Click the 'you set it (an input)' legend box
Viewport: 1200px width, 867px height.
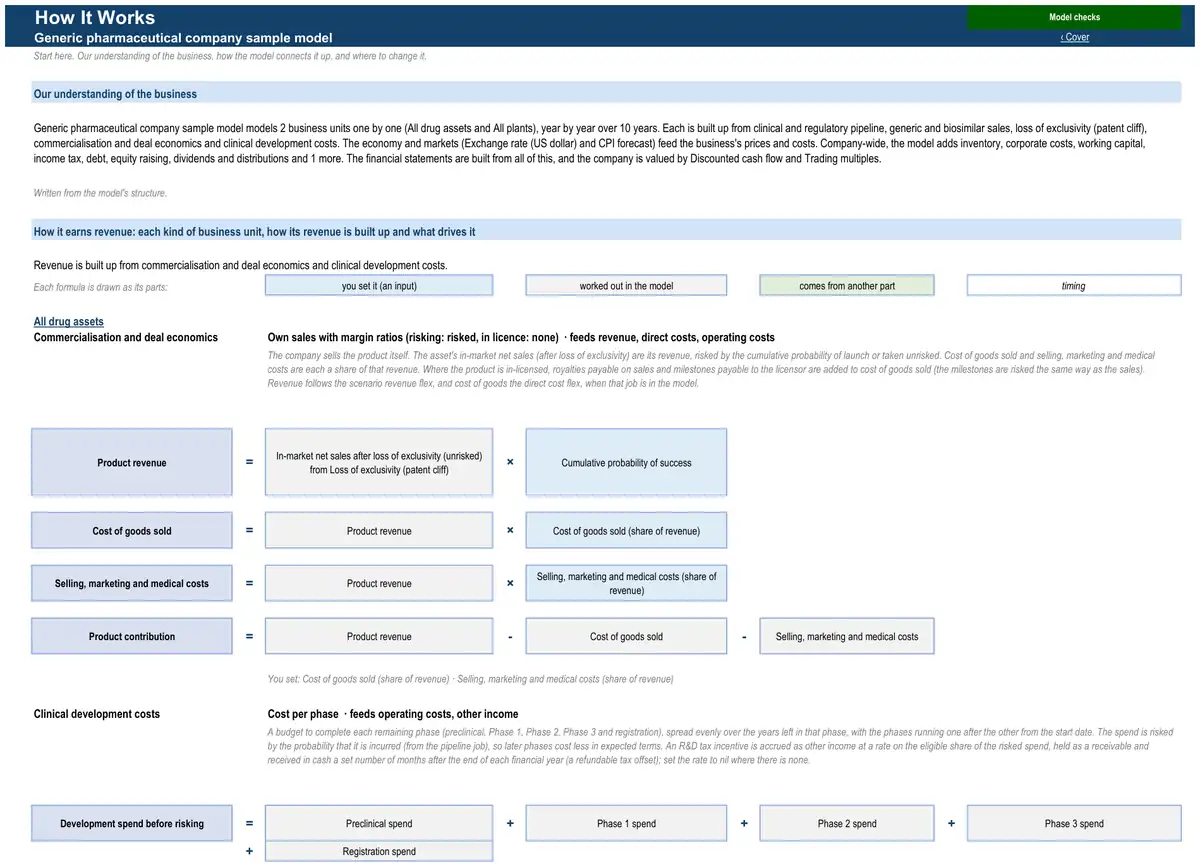click(379, 286)
